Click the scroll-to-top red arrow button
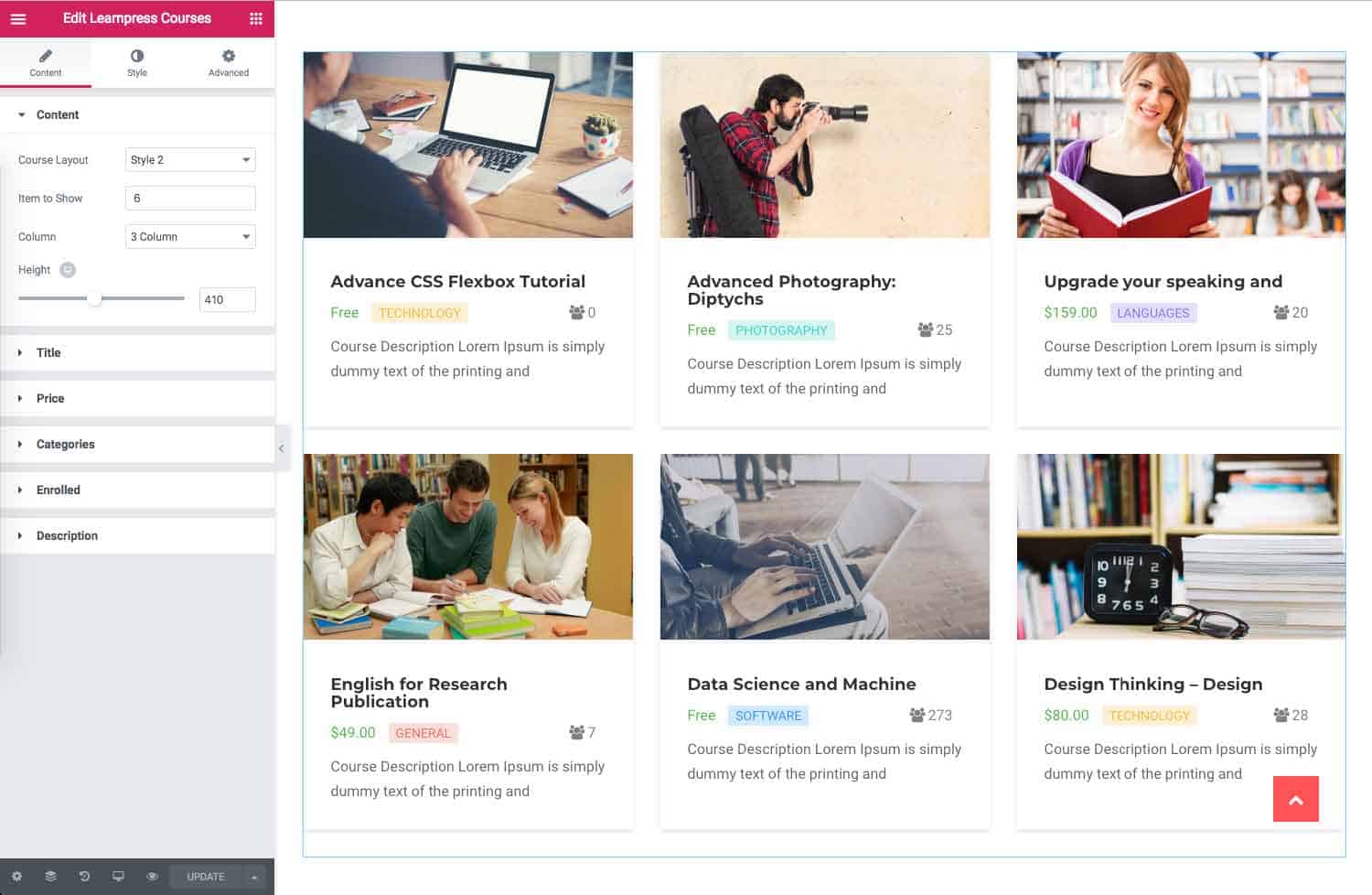1372x895 pixels. click(x=1295, y=799)
